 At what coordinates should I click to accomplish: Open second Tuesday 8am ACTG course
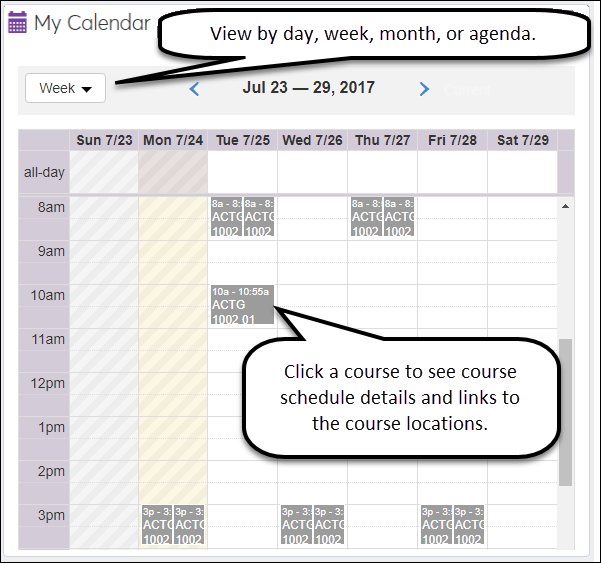pyautogui.click(x=259, y=217)
